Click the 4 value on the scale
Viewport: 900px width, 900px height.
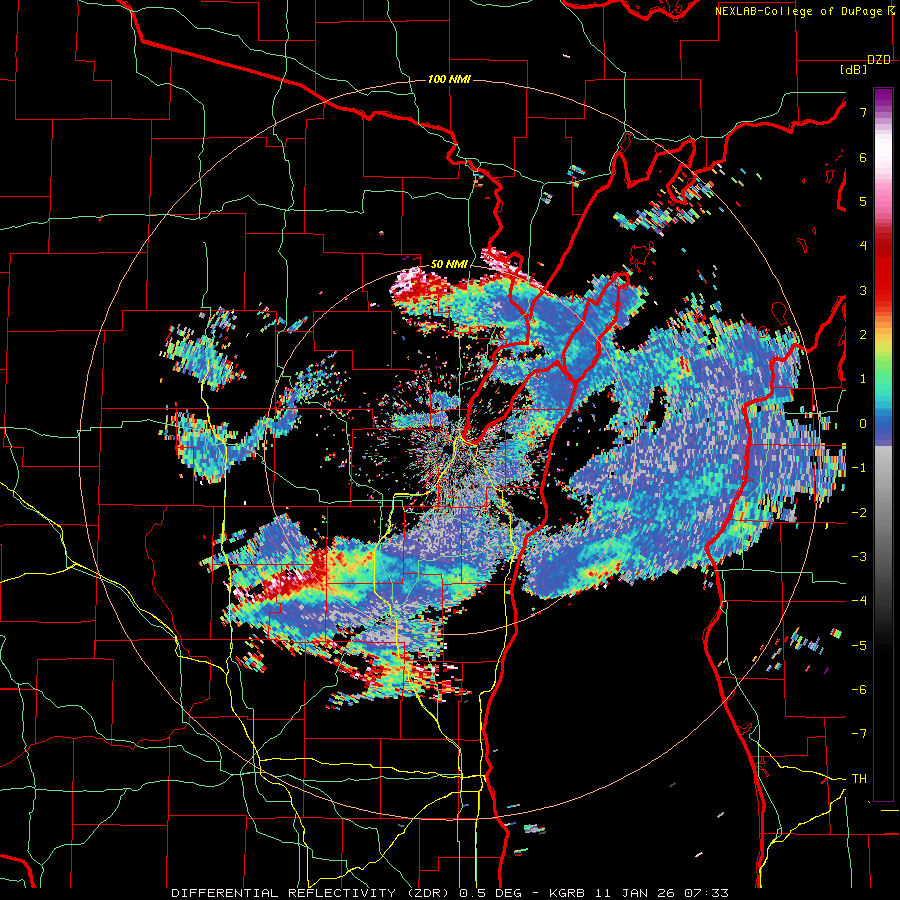click(x=863, y=246)
